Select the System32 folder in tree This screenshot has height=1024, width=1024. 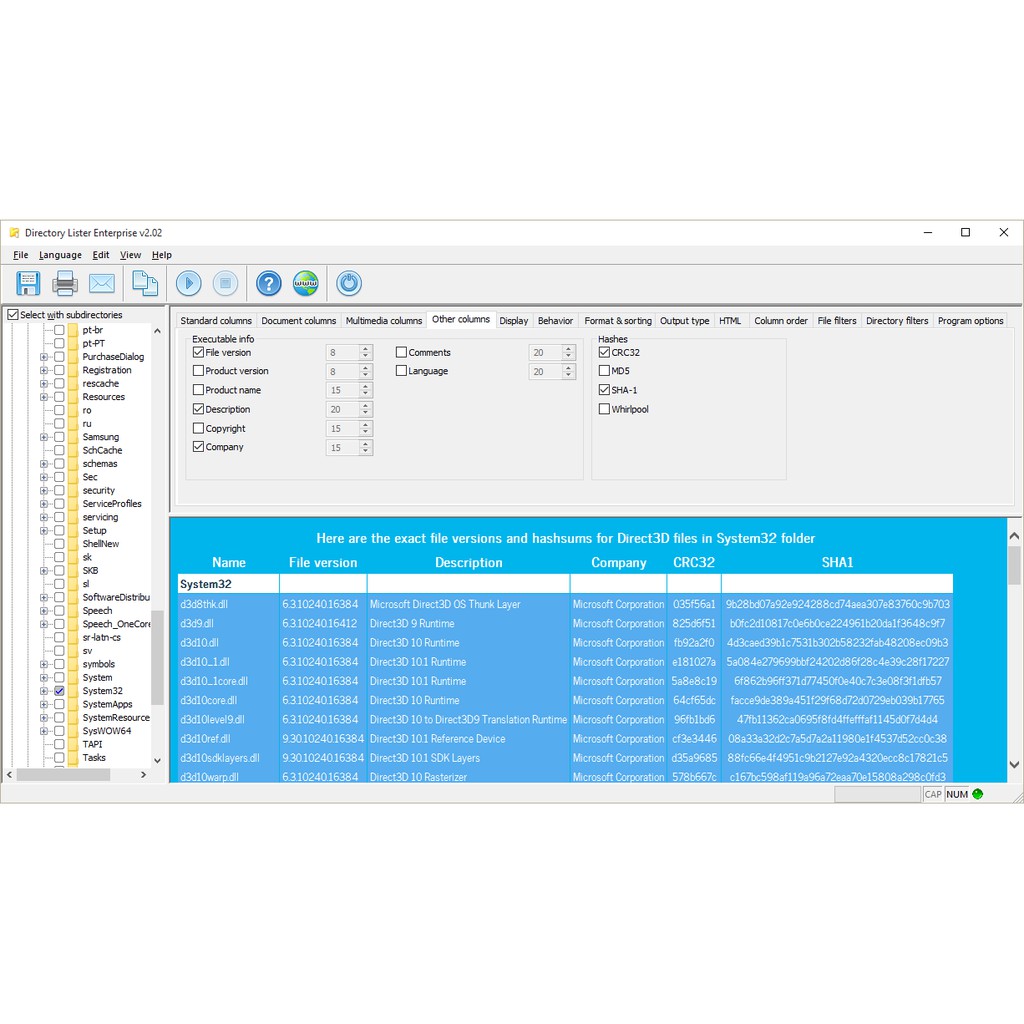102,691
